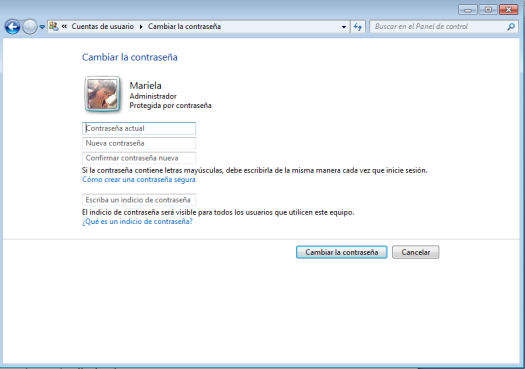This screenshot has width=525, height=369.
Task: Open Cómo crear una contraseña segura link
Action: (x=139, y=179)
